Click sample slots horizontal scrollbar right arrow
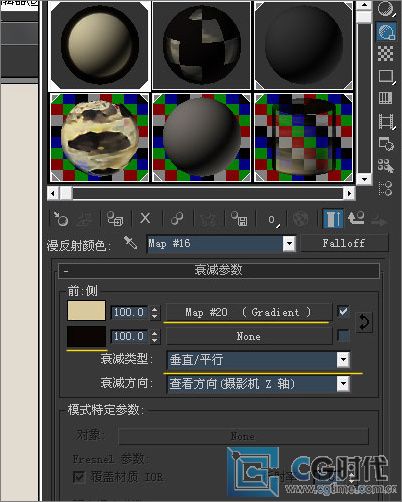Screen dimensions: 402x502 point(349,193)
